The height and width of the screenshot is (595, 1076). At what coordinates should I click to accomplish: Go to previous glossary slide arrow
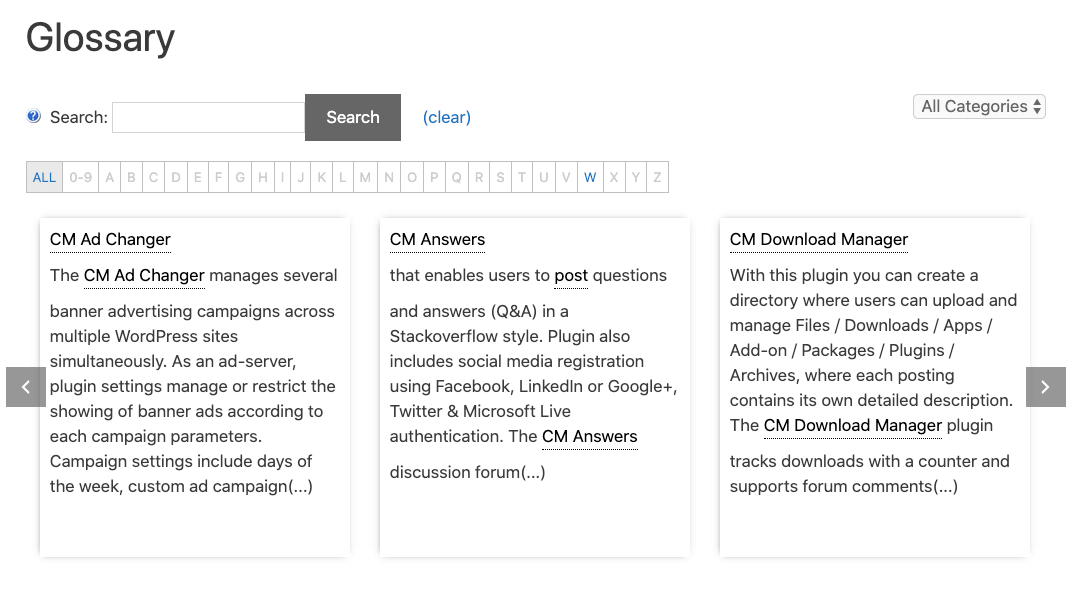26,387
